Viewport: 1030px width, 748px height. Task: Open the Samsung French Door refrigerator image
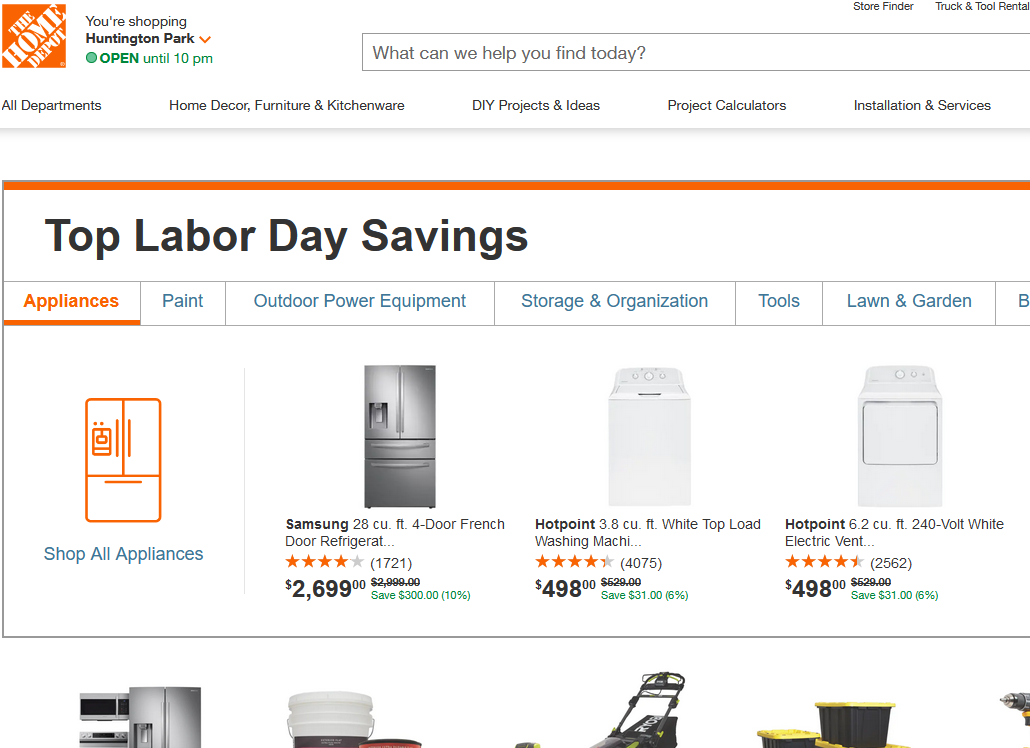click(x=400, y=436)
